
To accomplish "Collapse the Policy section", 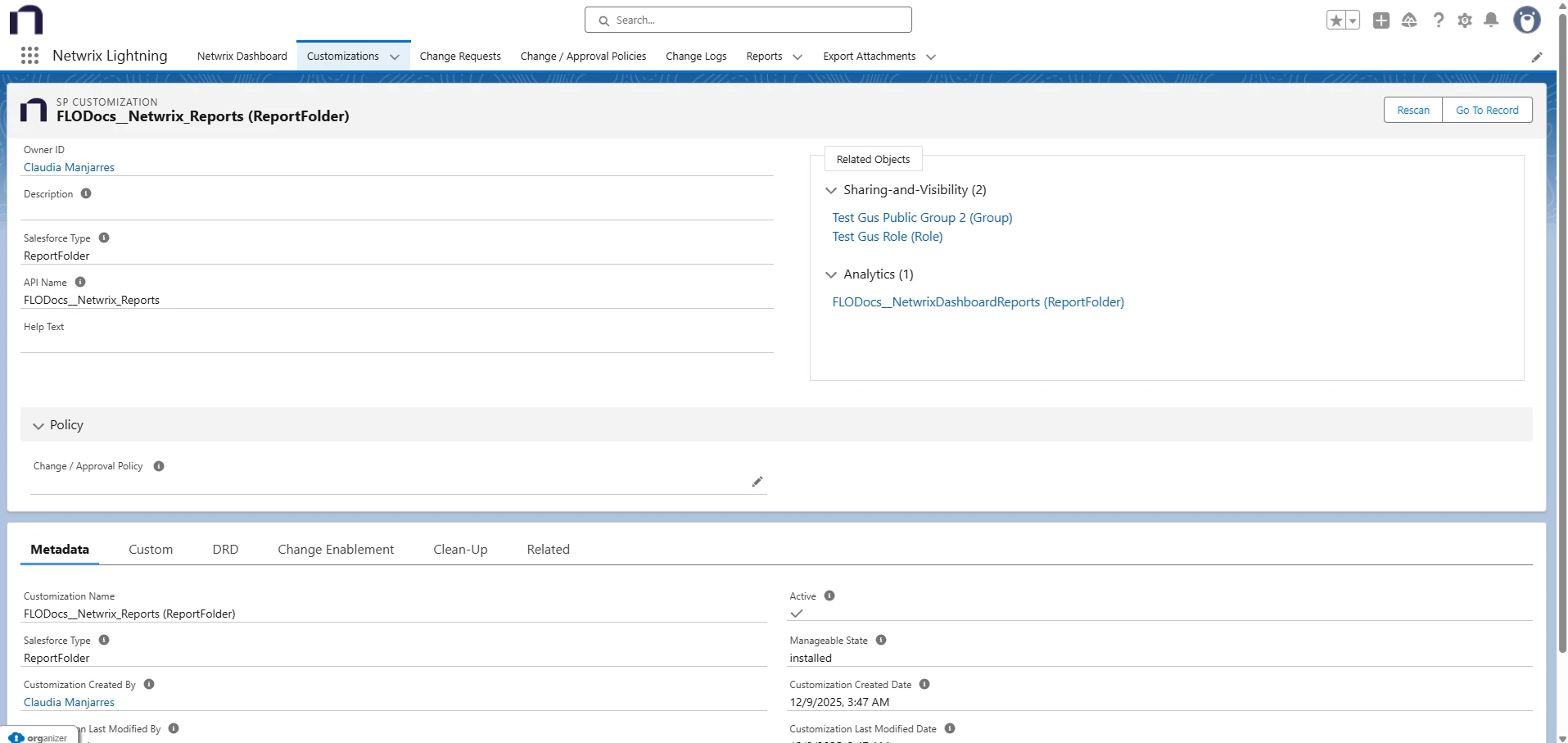I will [38, 426].
